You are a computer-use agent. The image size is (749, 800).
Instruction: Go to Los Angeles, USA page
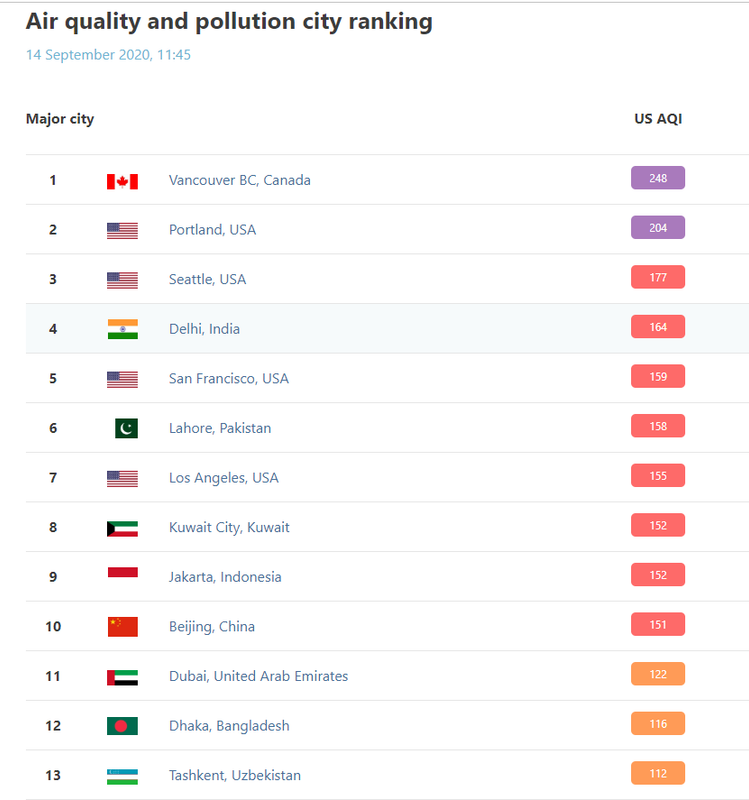tap(223, 478)
